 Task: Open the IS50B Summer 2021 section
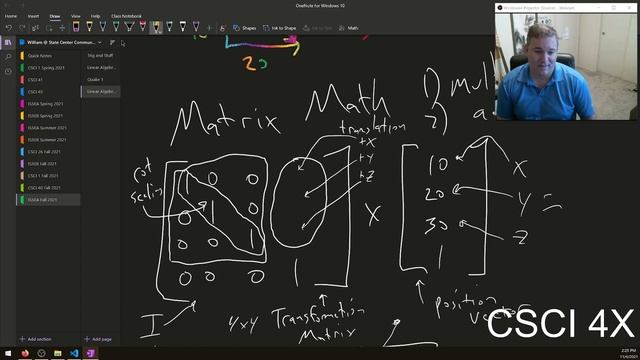pos(48,140)
